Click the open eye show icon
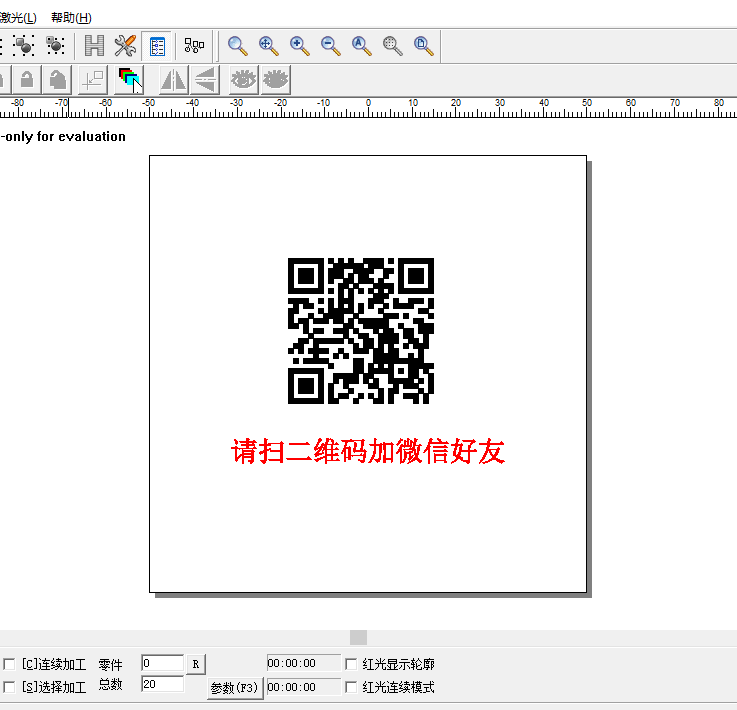Viewport: 737px width, 710px height. tap(243, 79)
